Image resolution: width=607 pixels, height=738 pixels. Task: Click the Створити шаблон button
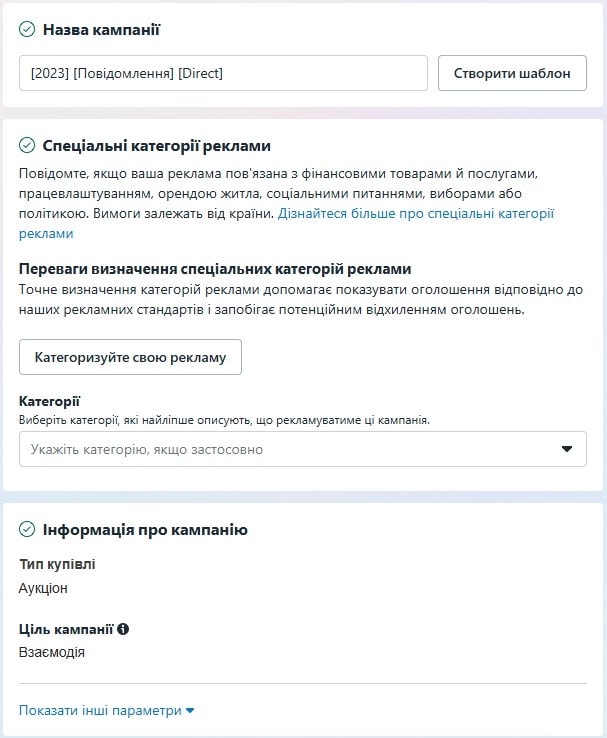[x=512, y=73]
